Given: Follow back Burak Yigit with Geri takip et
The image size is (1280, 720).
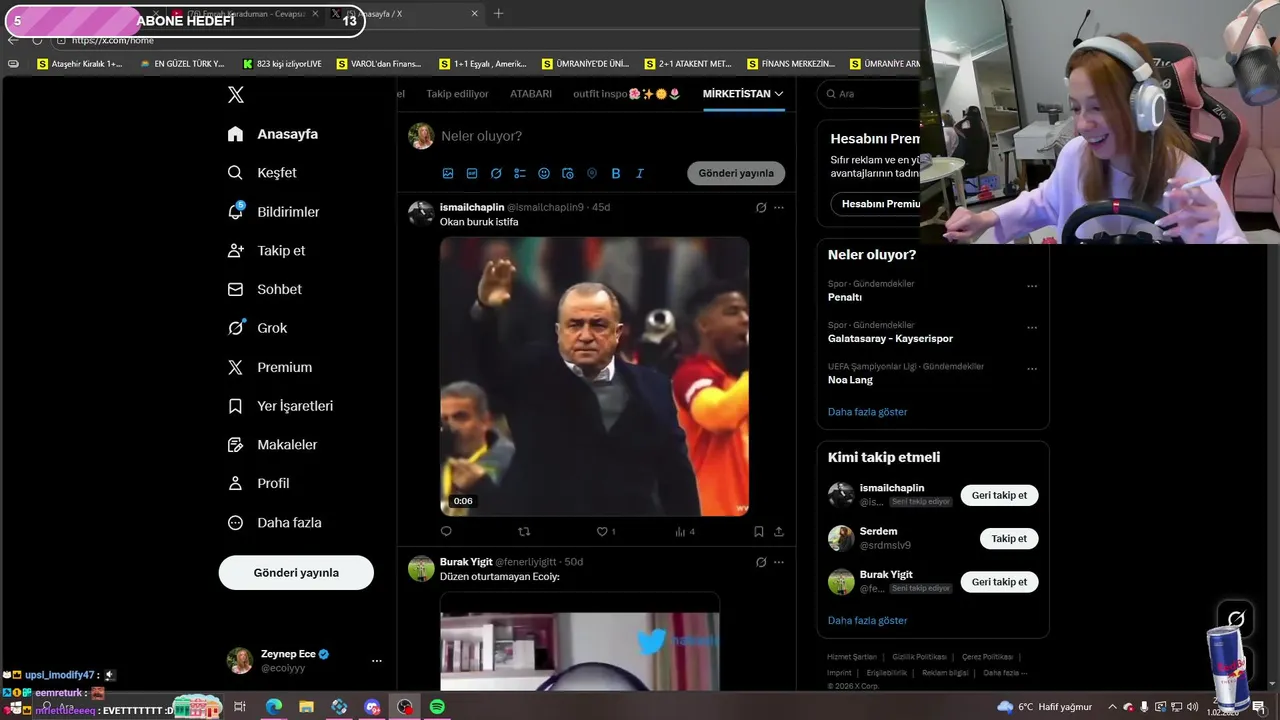Looking at the screenshot, I should pos(999,582).
